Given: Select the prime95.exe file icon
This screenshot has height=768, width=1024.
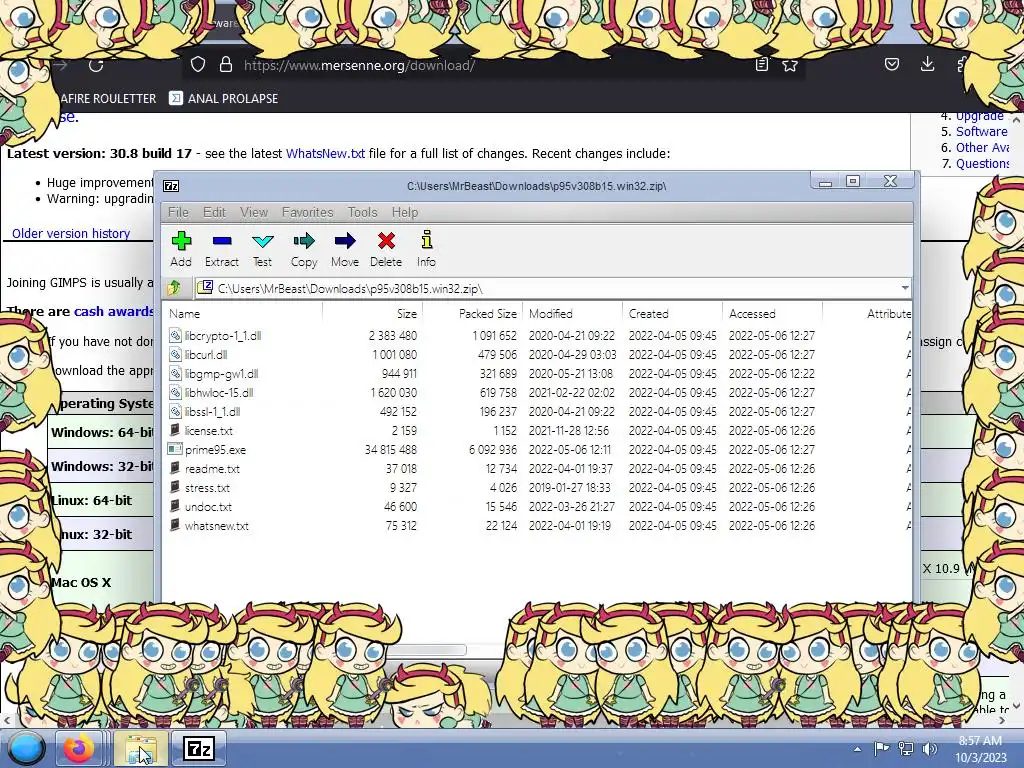Looking at the screenshot, I should (x=174, y=449).
